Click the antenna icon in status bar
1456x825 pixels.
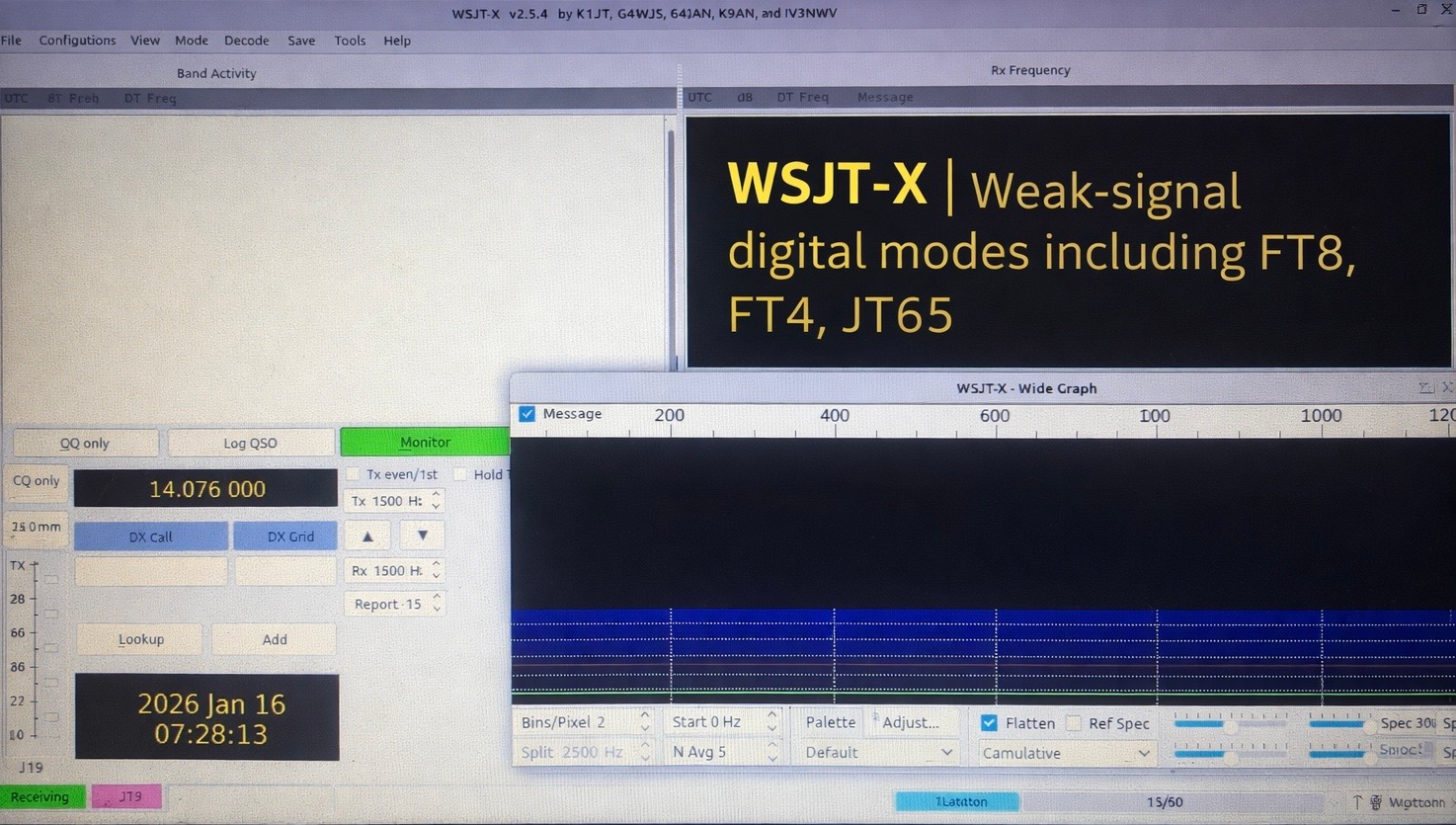(x=1357, y=801)
